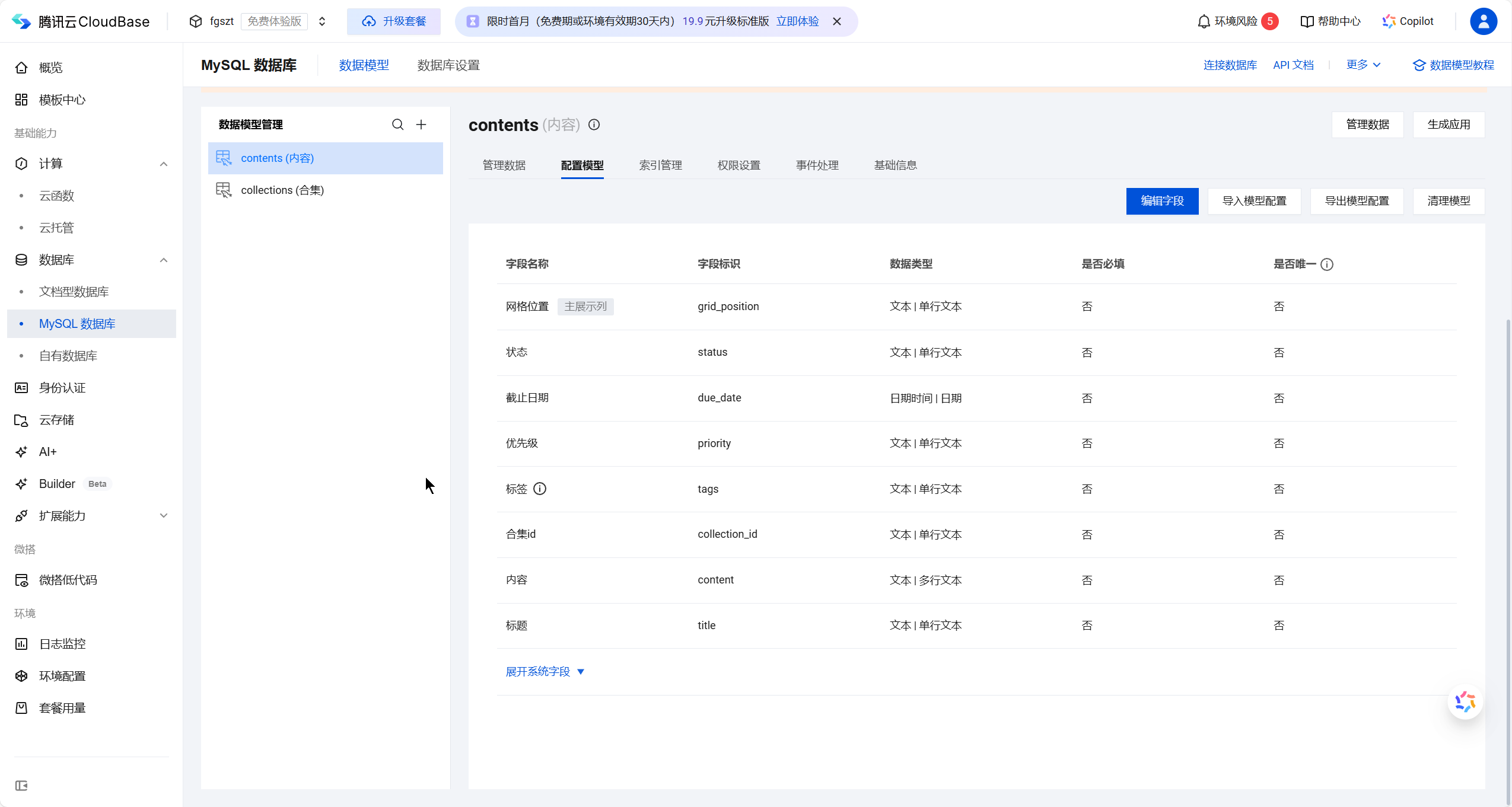Switch to the 管理数据 tab

504,165
